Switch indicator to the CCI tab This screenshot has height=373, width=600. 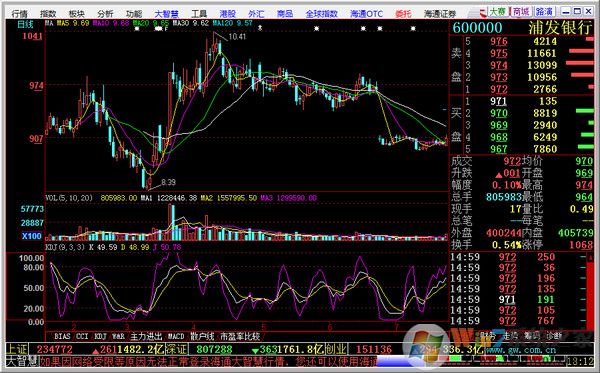pyautogui.click(x=82, y=336)
